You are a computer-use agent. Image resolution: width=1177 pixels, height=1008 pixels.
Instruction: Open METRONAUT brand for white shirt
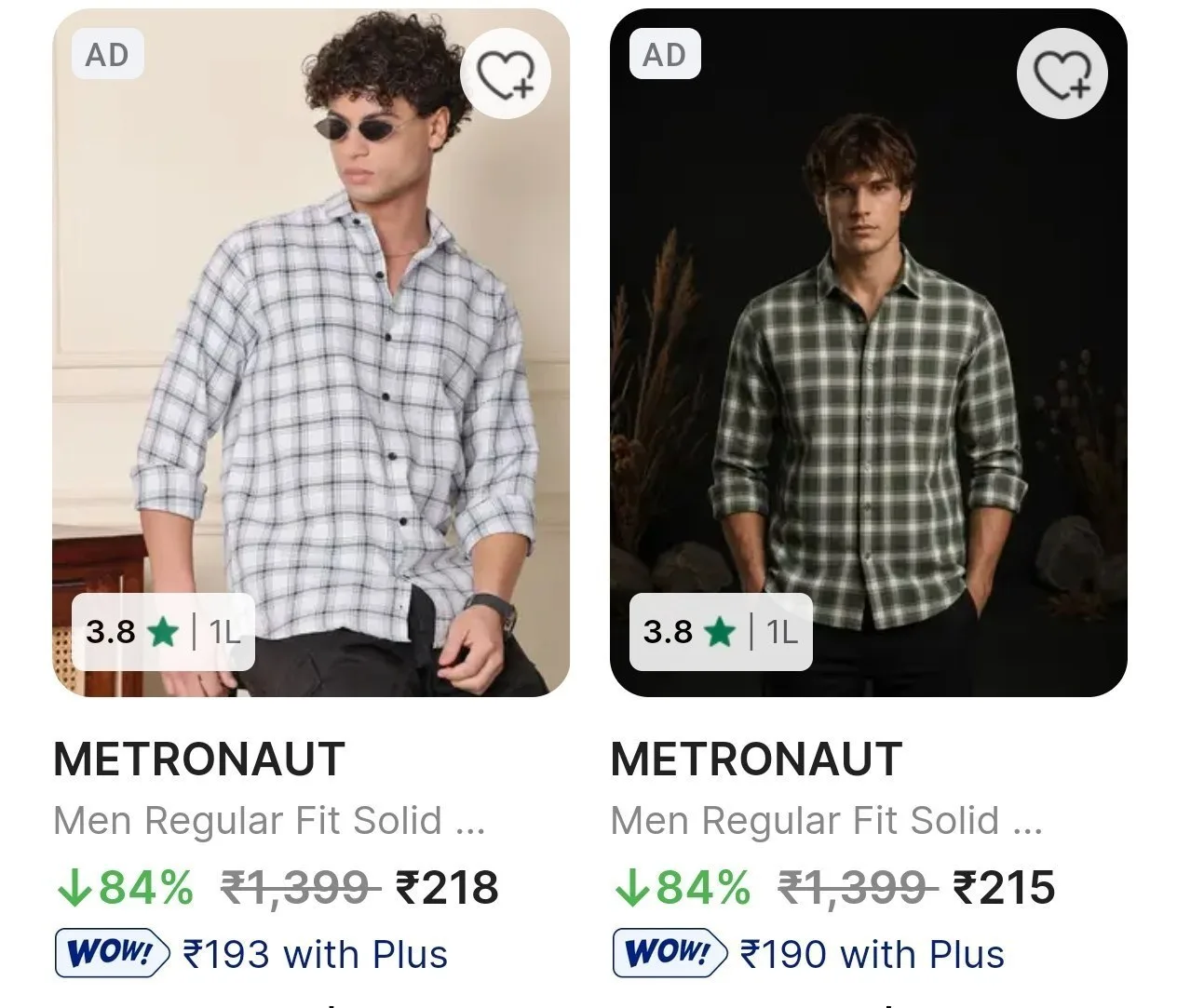(x=199, y=759)
